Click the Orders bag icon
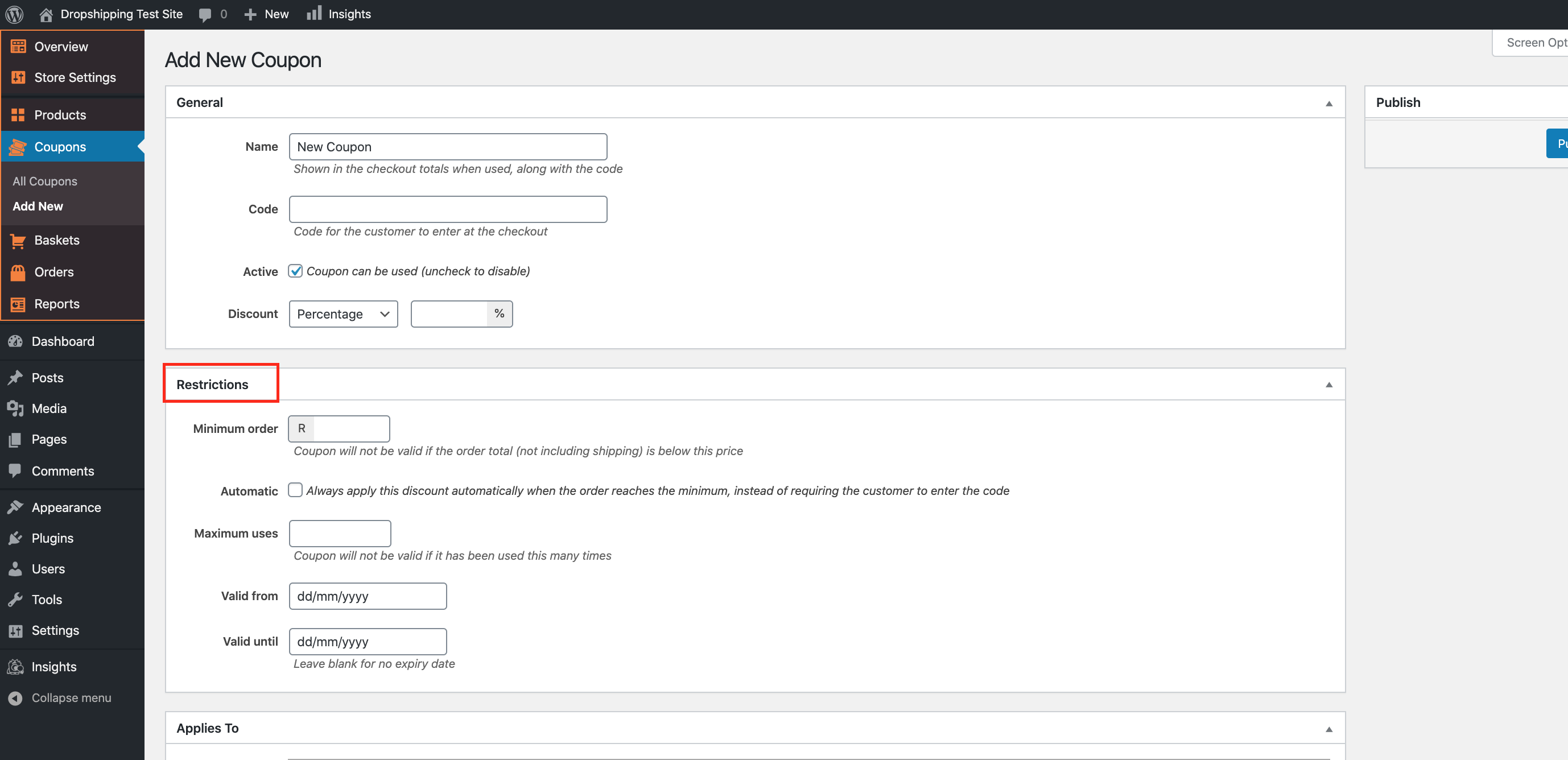The image size is (1568, 760). pyautogui.click(x=18, y=272)
